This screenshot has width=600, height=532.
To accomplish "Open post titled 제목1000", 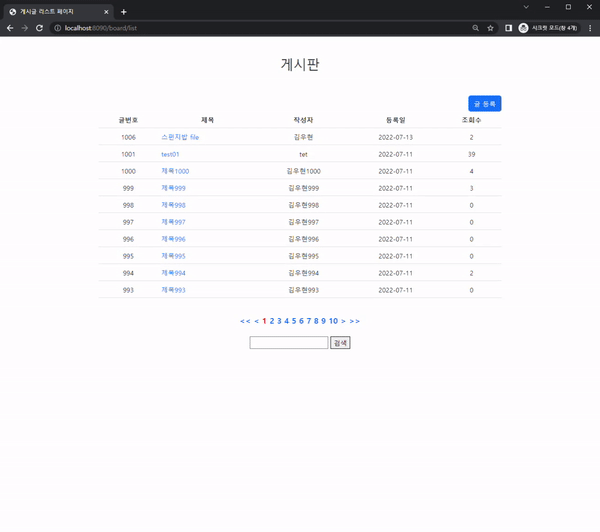I will point(175,171).
